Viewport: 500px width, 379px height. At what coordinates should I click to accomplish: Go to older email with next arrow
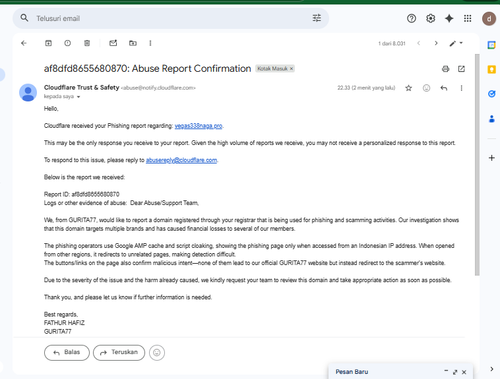pos(436,43)
